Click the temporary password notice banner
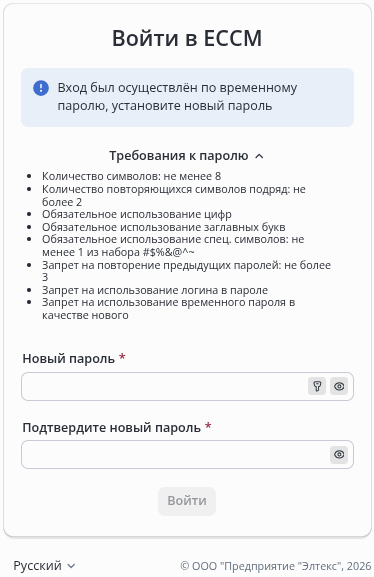Screen dimensions: 374x577 click(187, 98)
